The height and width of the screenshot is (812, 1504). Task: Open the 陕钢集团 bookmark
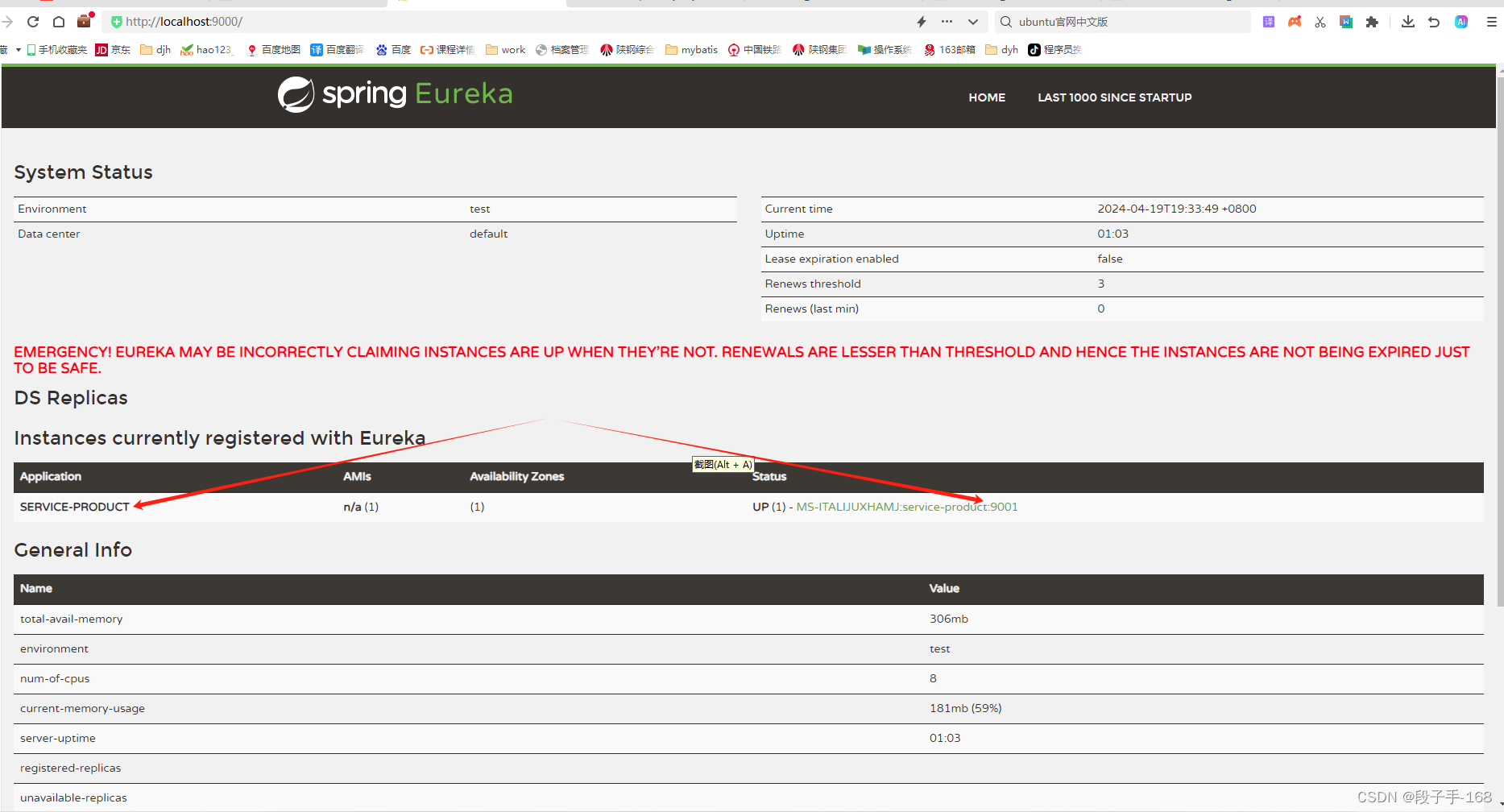(819, 50)
